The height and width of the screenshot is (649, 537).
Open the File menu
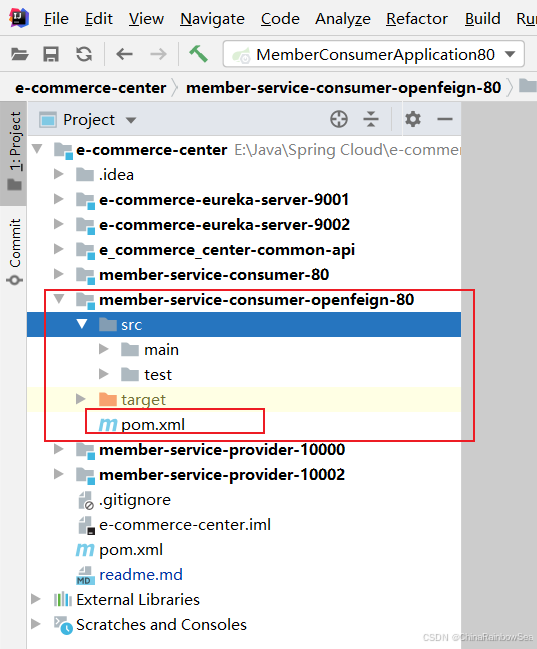click(56, 19)
